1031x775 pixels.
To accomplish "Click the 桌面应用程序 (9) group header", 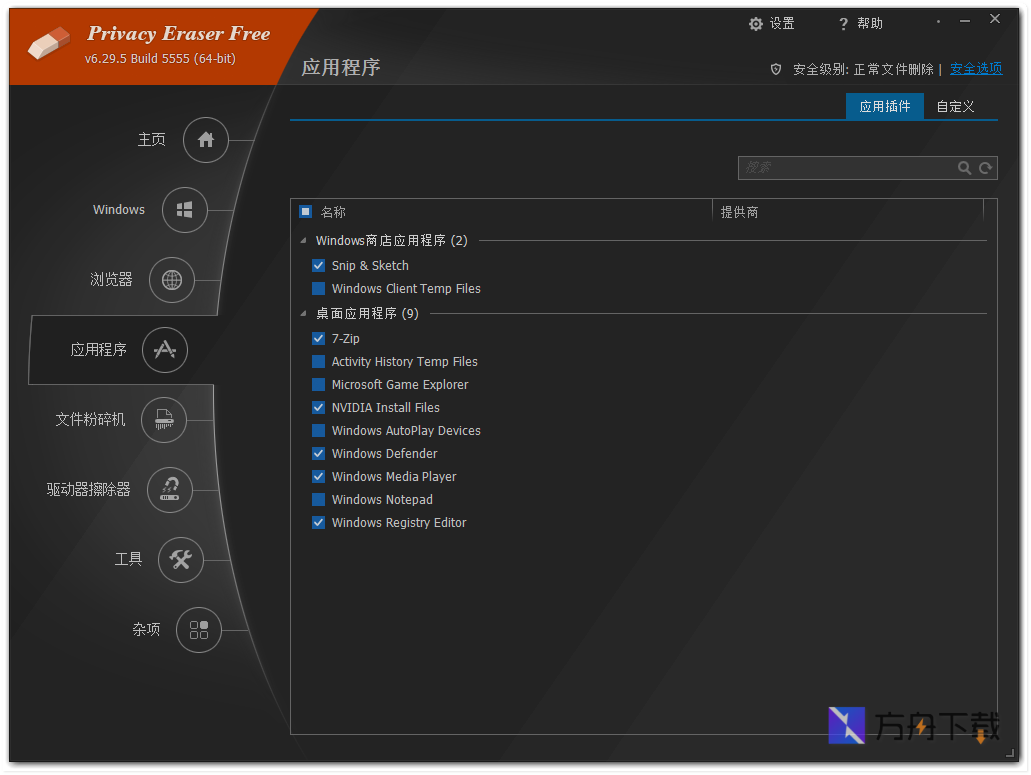I will 367,314.
